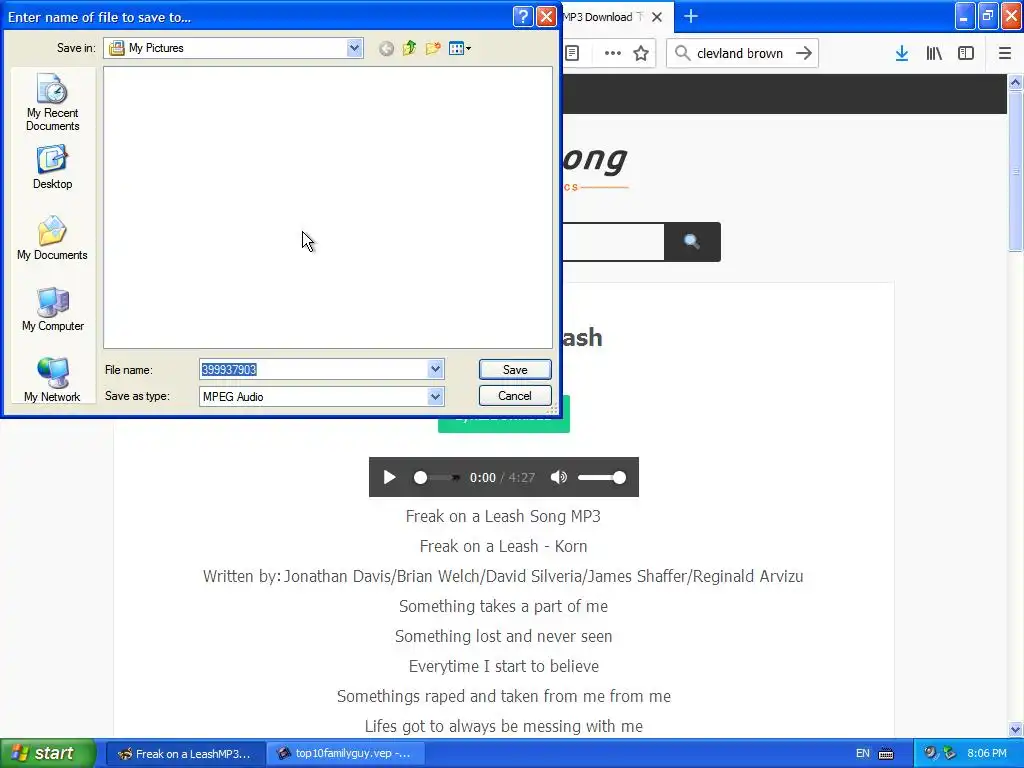Click the keyboard tray icon
Viewport: 1024px width, 768px height.
[886, 753]
